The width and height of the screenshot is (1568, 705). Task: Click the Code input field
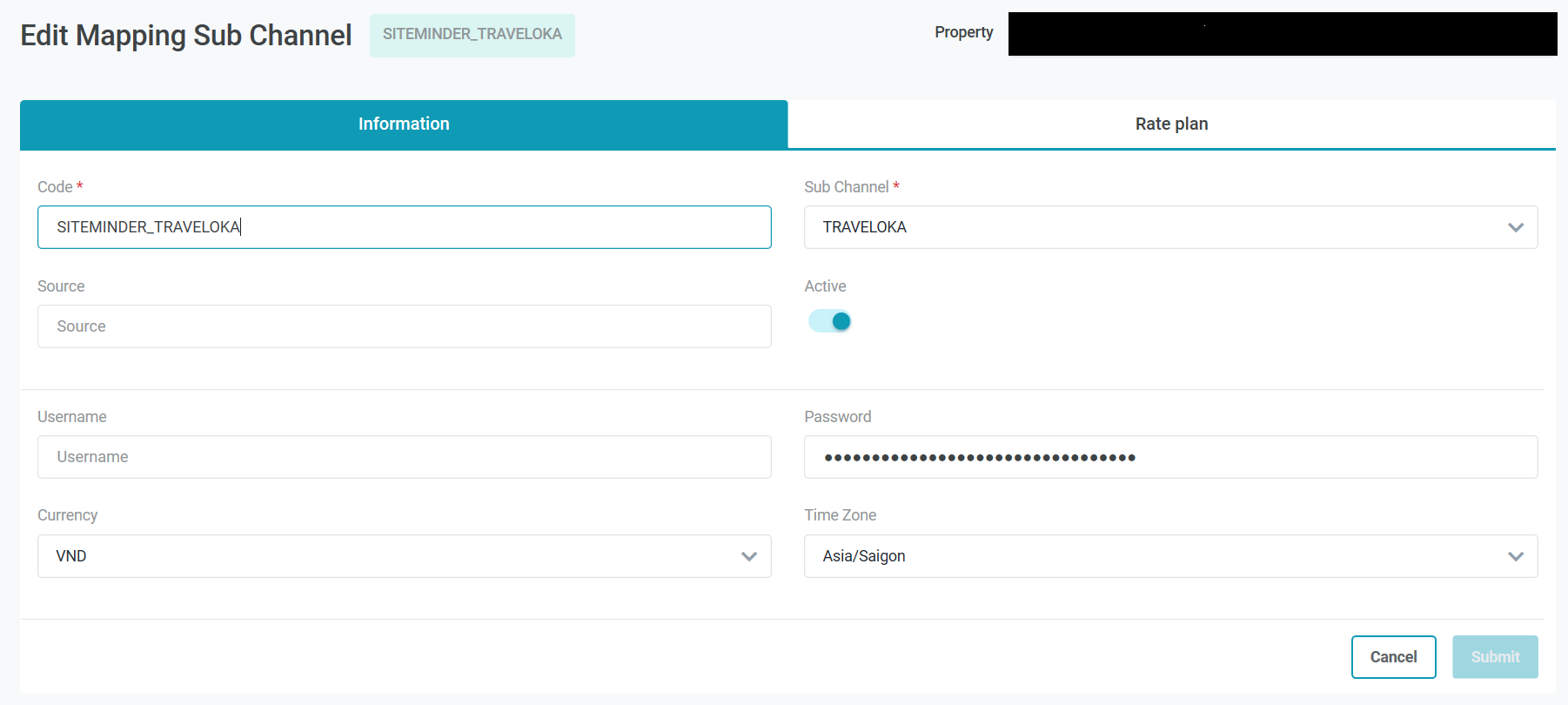pos(405,227)
